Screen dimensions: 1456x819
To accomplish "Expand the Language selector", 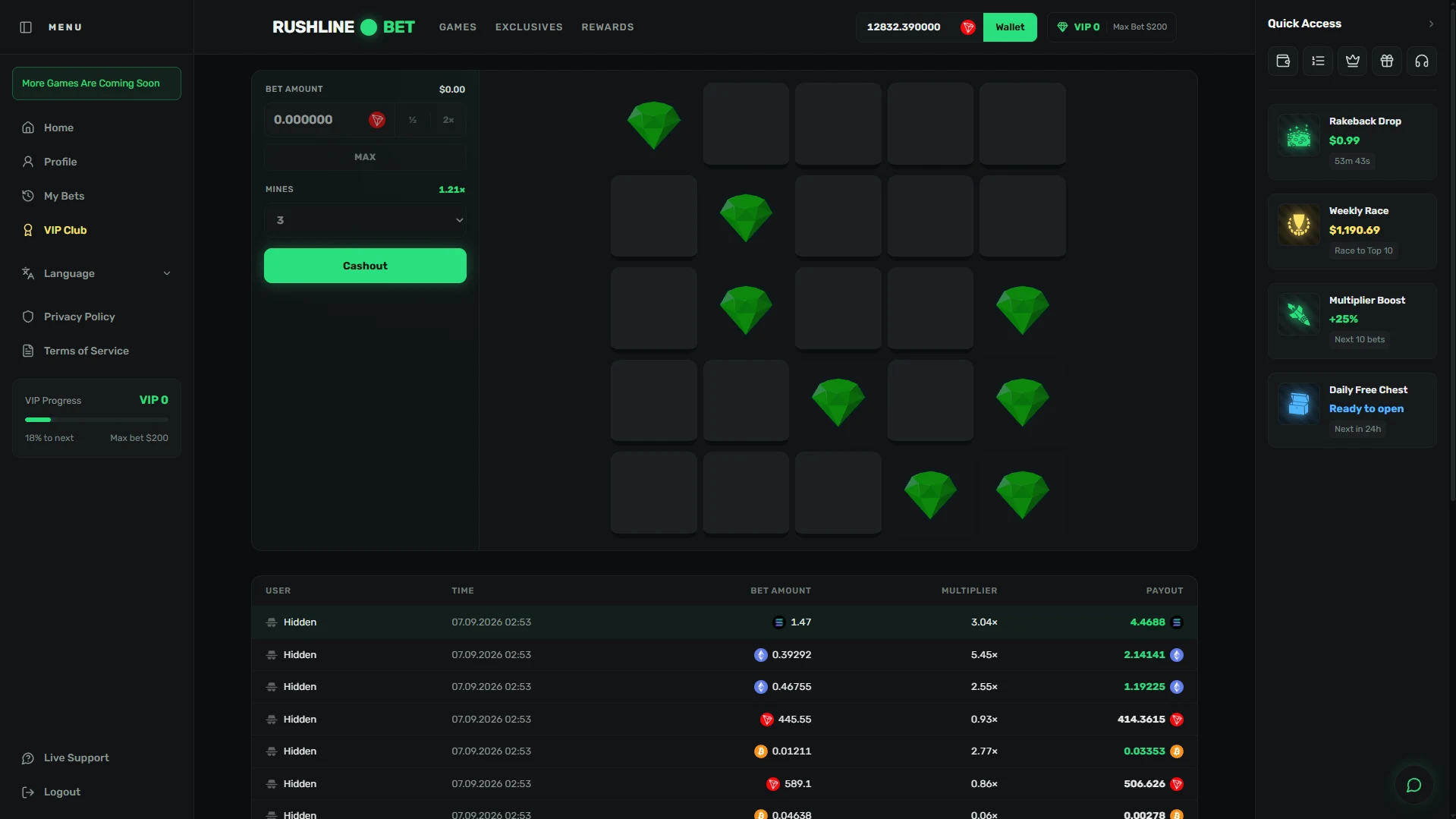I will (x=96, y=273).
